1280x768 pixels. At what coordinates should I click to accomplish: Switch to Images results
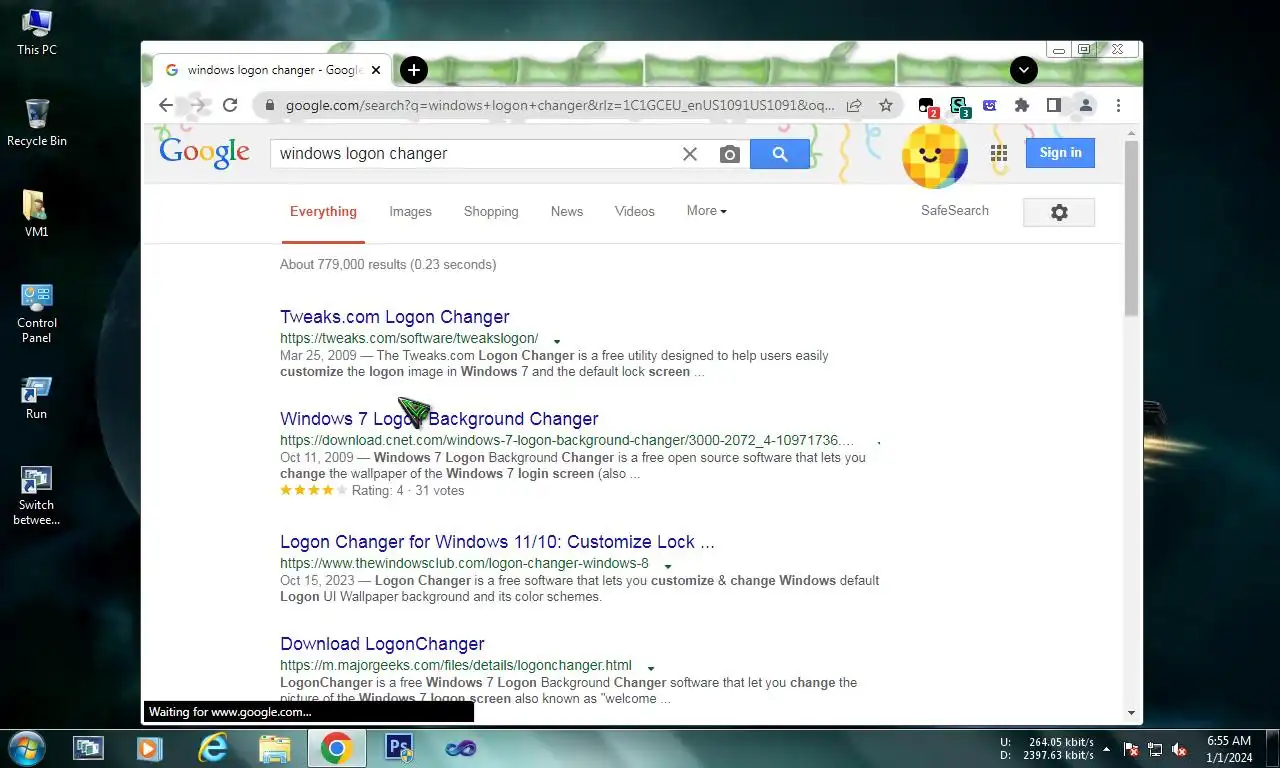coord(410,211)
